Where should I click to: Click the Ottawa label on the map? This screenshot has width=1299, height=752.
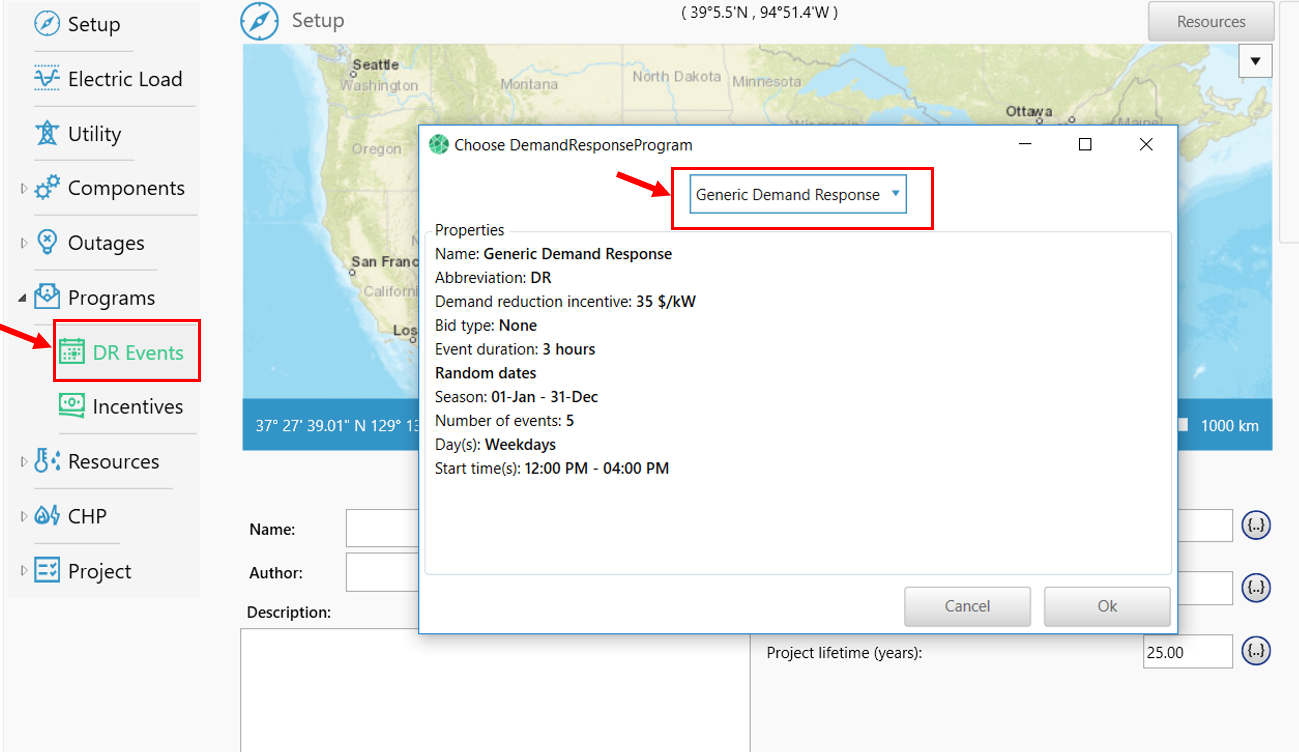(x=1029, y=111)
